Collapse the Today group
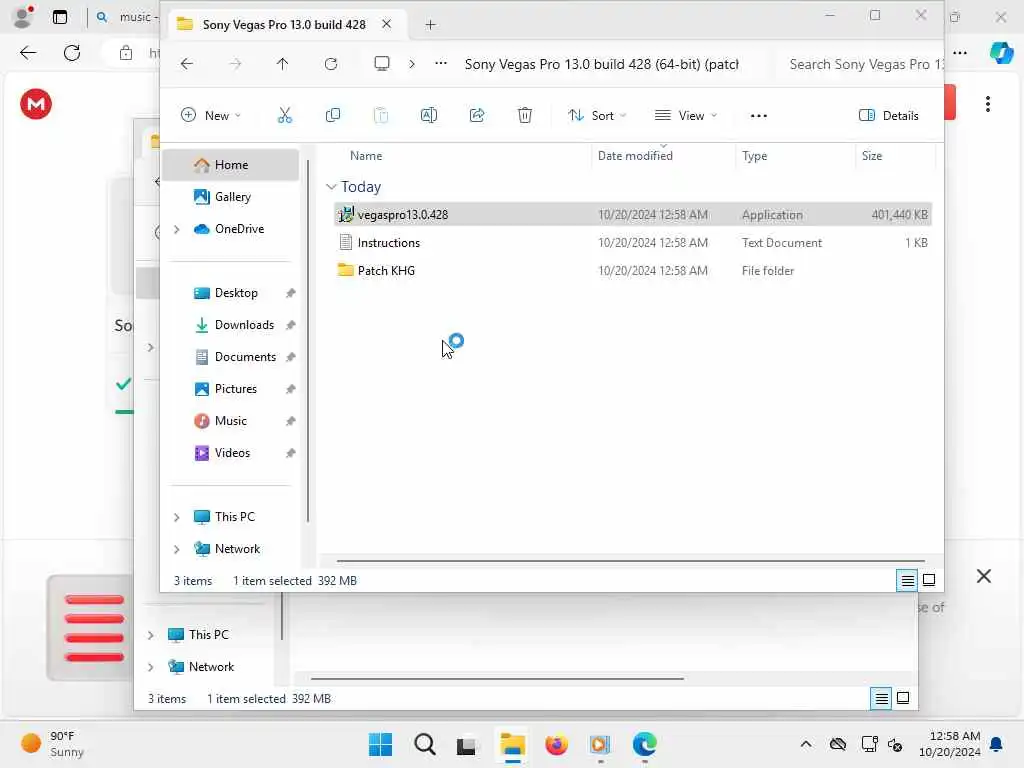Image resolution: width=1024 pixels, height=768 pixels. pyautogui.click(x=331, y=187)
